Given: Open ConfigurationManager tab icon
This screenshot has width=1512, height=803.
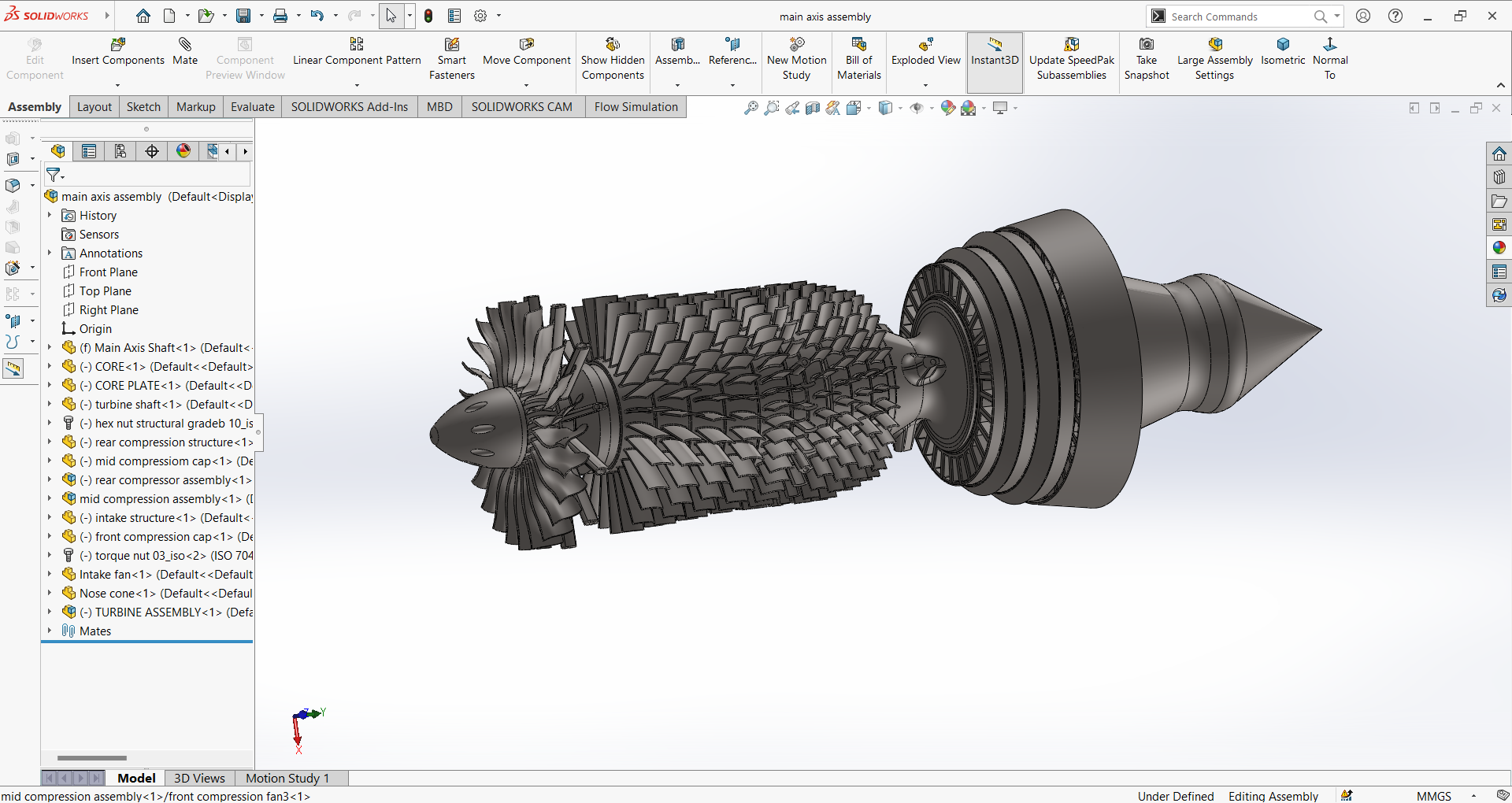Looking at the screenshot, I should coord(120,151).
